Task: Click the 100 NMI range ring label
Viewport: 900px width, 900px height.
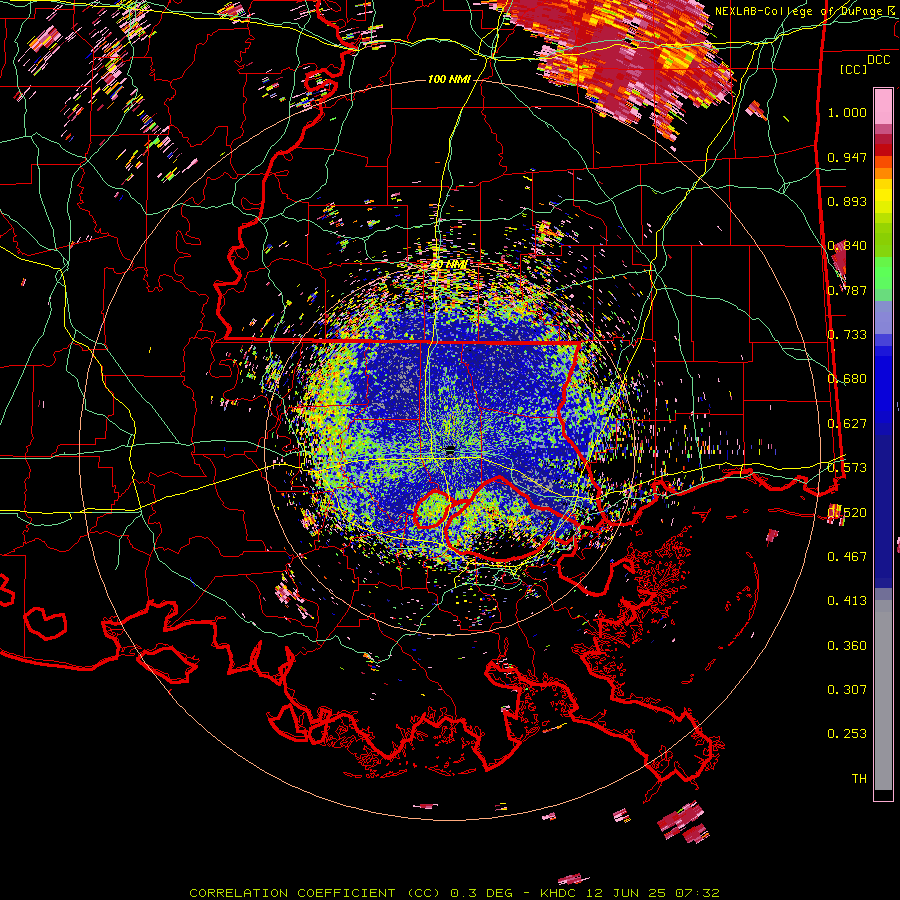Action: [x=449, y=79]
